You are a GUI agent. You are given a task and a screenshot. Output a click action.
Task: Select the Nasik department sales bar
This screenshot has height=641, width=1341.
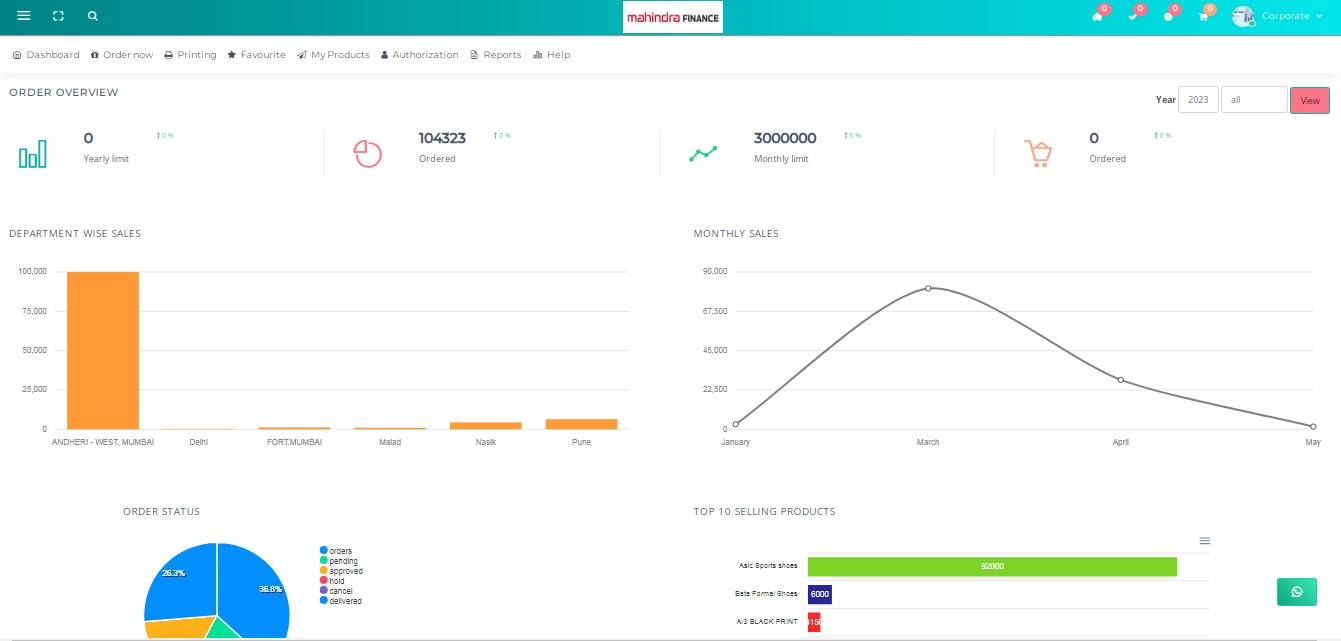coord(486,426)
